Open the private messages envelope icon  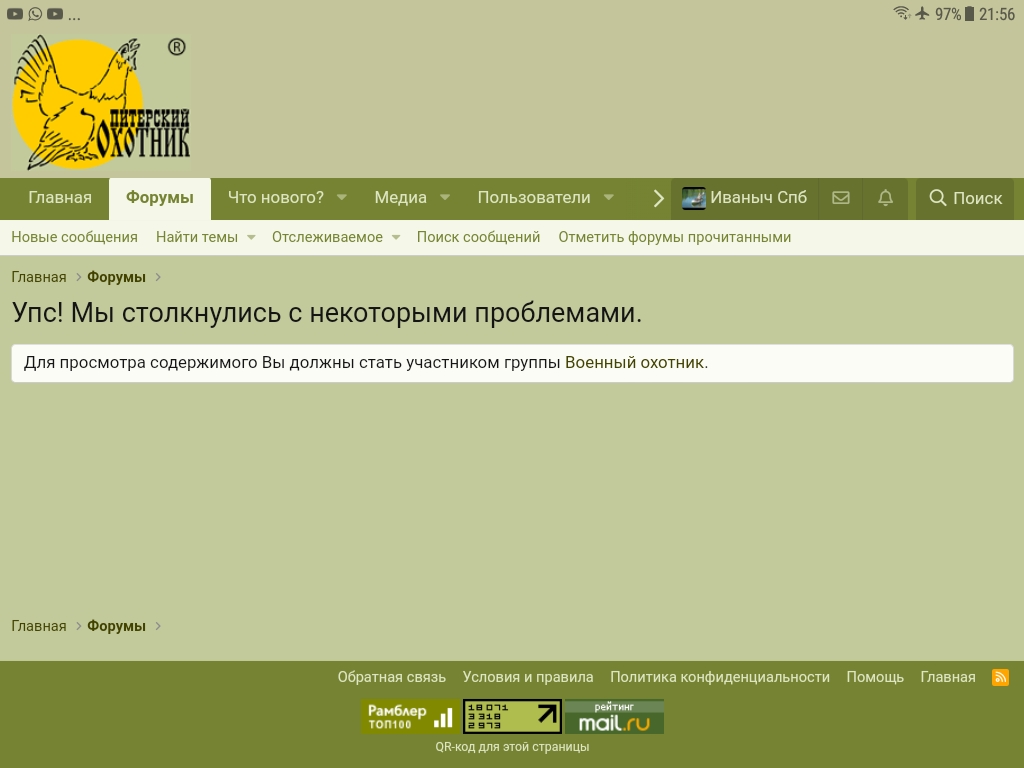841,198
